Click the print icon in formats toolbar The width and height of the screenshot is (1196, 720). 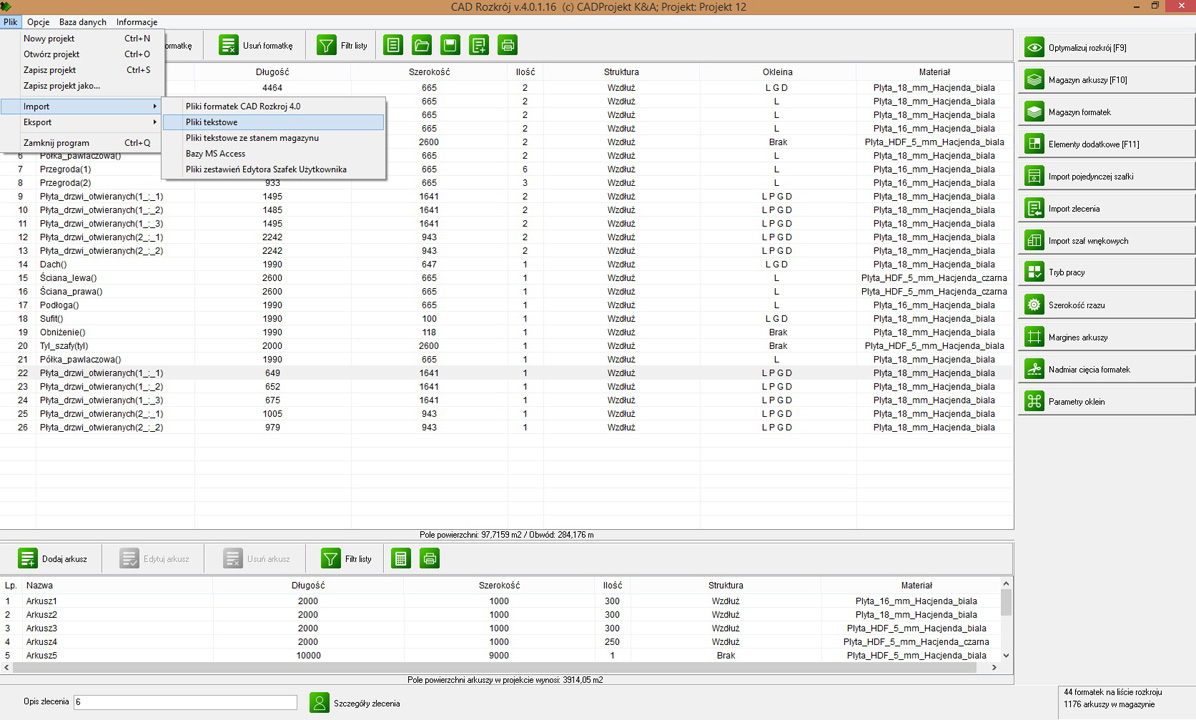point(507,45)
